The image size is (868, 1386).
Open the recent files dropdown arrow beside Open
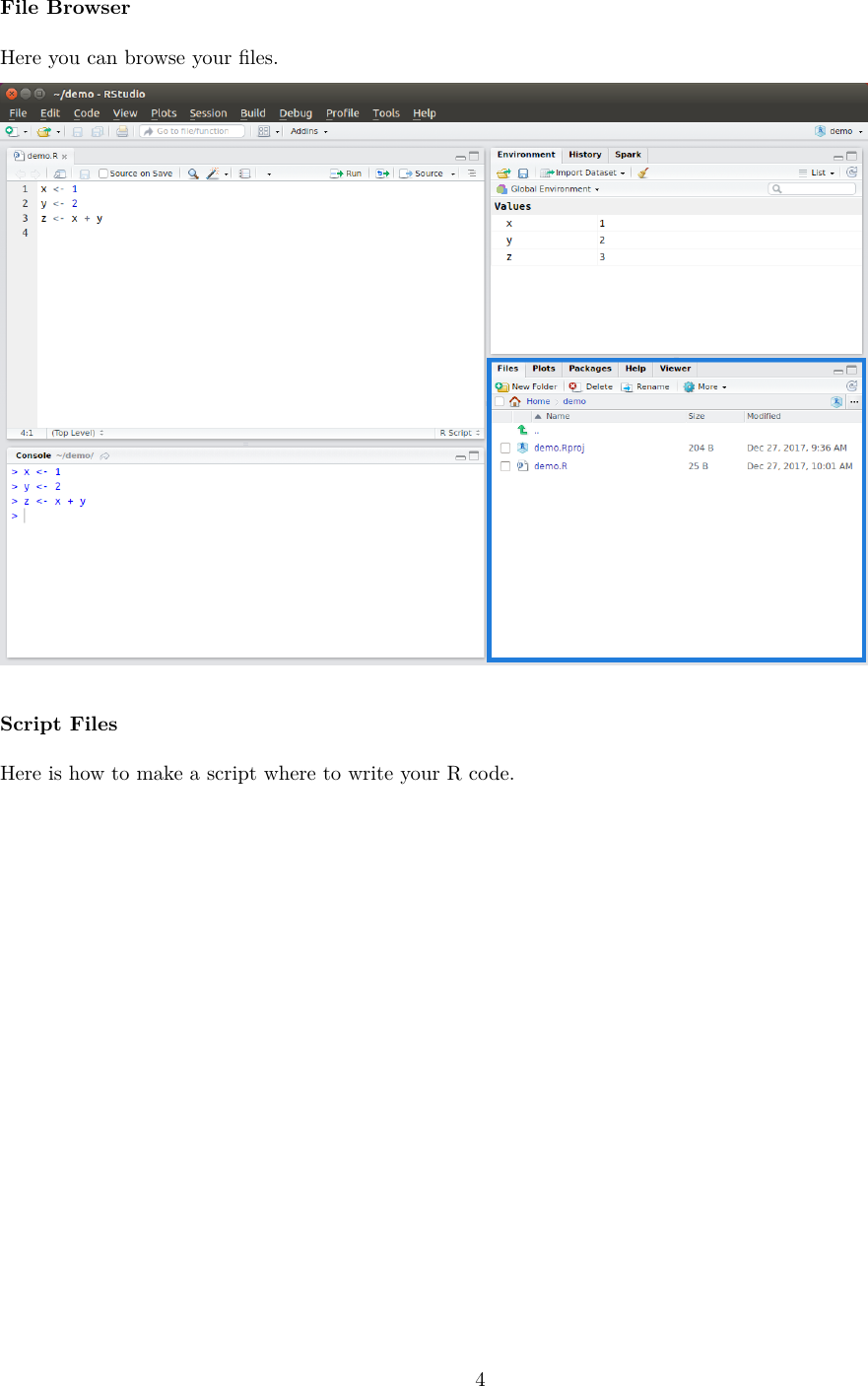click(x=58, y=131)
